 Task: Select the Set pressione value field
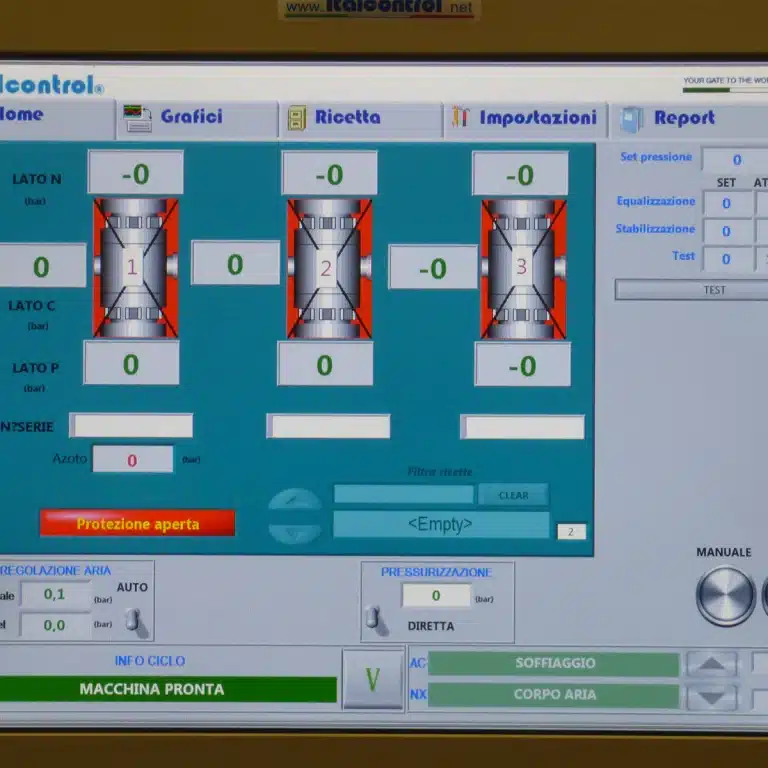pyautogui.click(x=735, y=160)
